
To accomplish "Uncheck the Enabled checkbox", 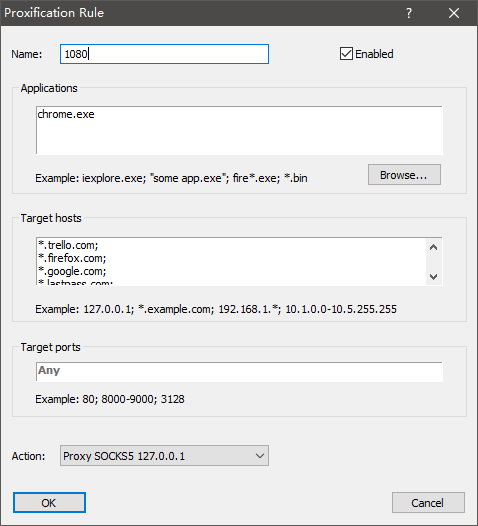I will coord(346,54).
